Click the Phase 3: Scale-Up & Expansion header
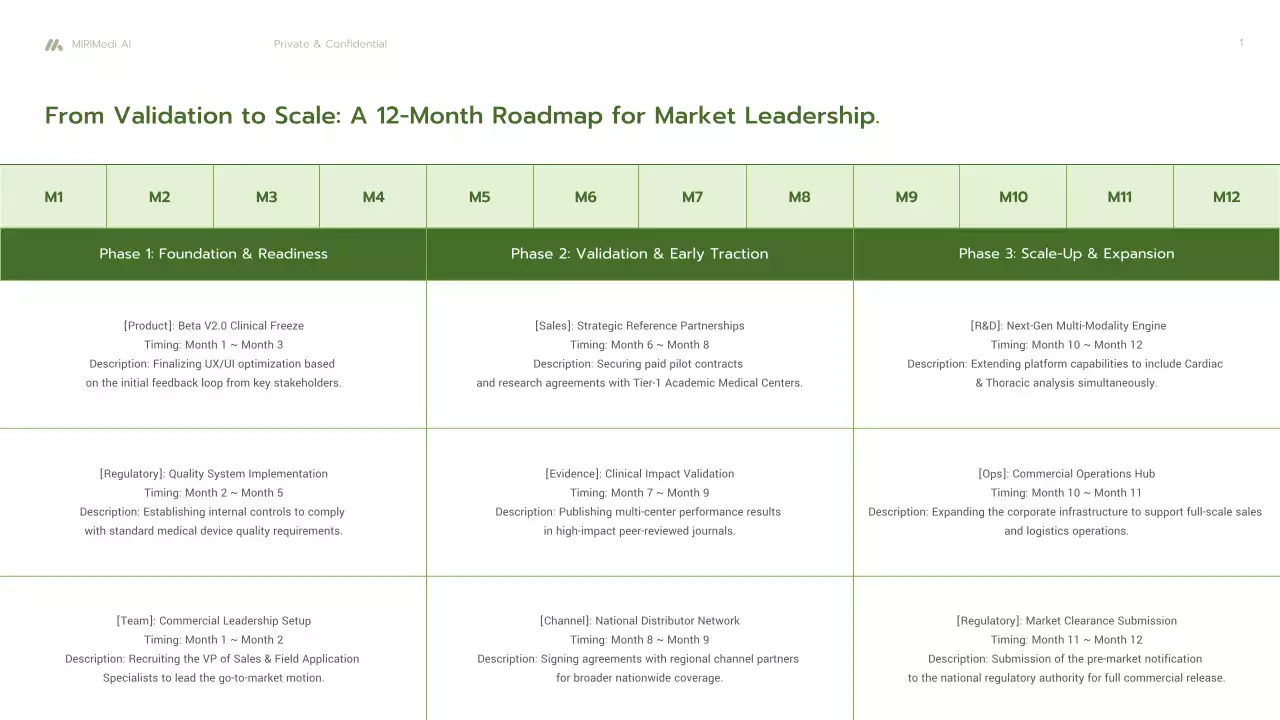 (1066, 254)
